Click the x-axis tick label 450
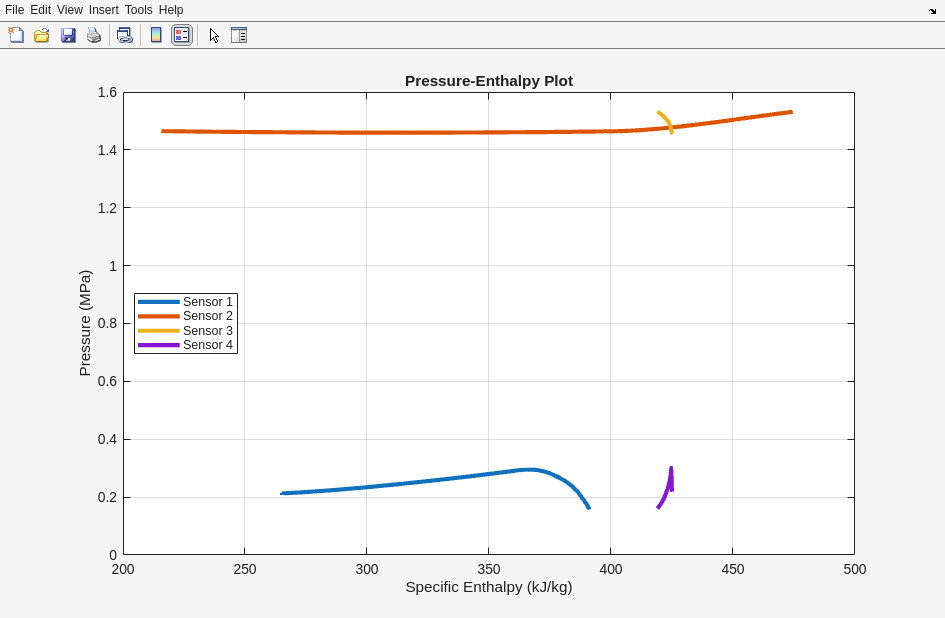945x618 pixels. click(x=733, y=569)
